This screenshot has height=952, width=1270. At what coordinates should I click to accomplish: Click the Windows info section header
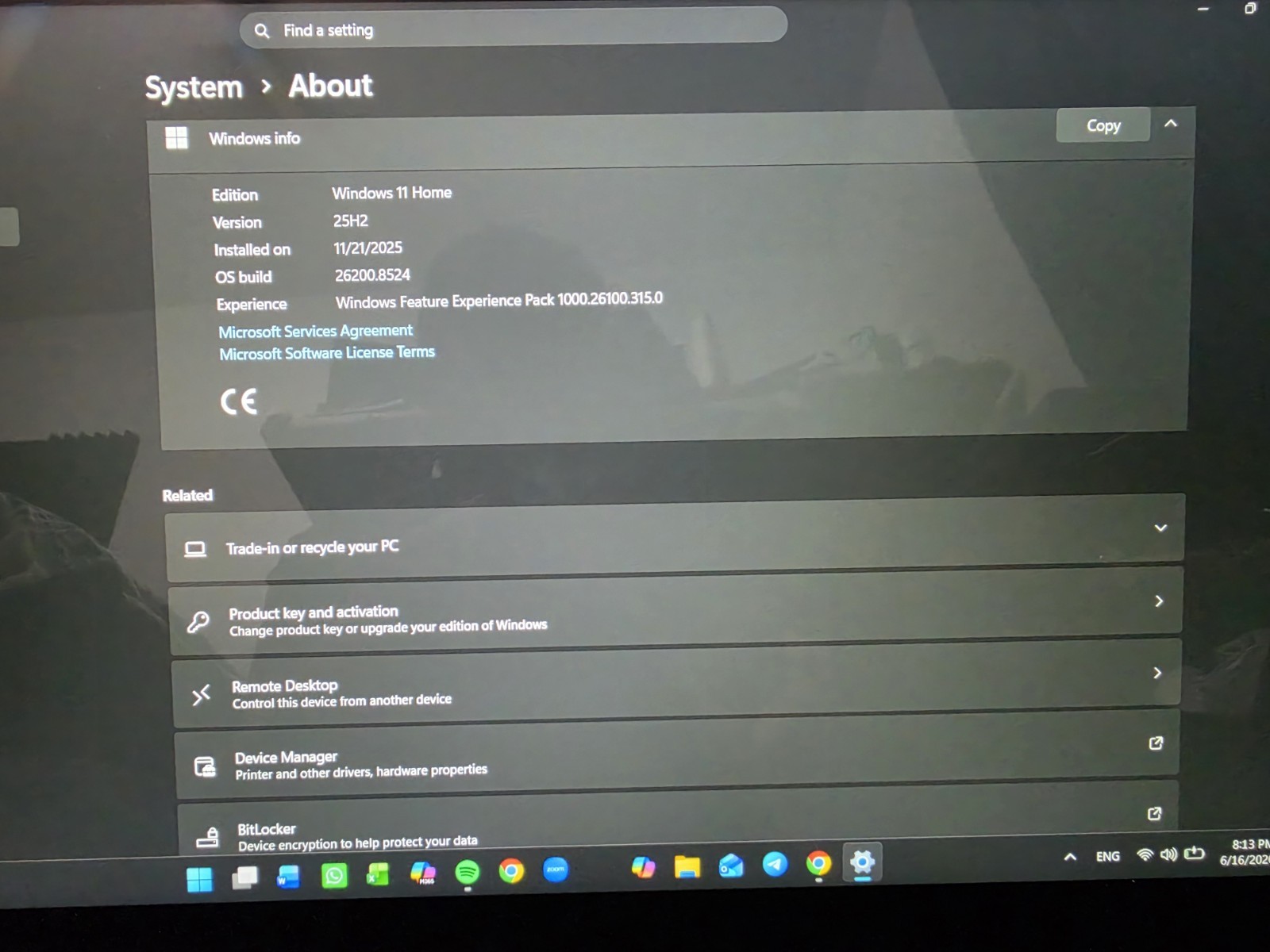tap(671, 139)
